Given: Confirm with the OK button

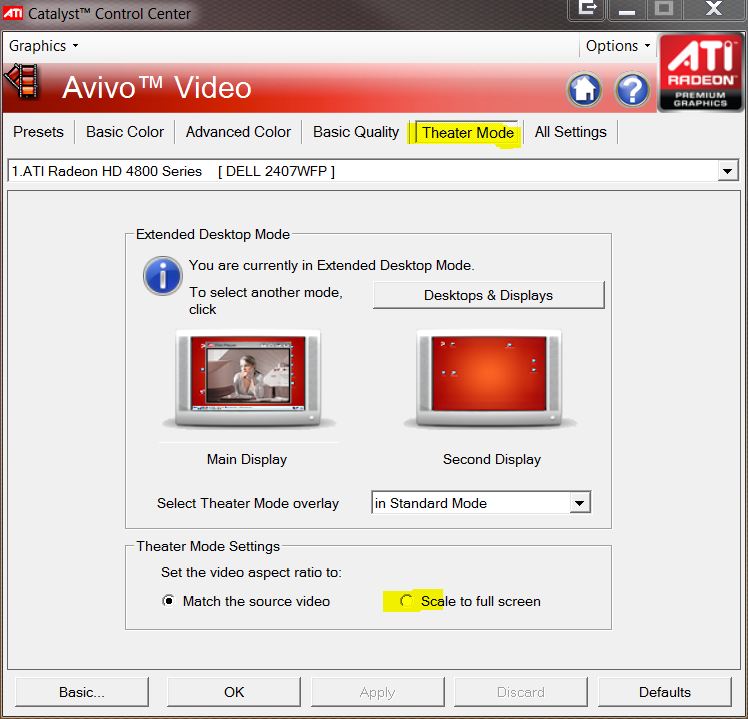Looking at the screenshot, I should (234, 692).
